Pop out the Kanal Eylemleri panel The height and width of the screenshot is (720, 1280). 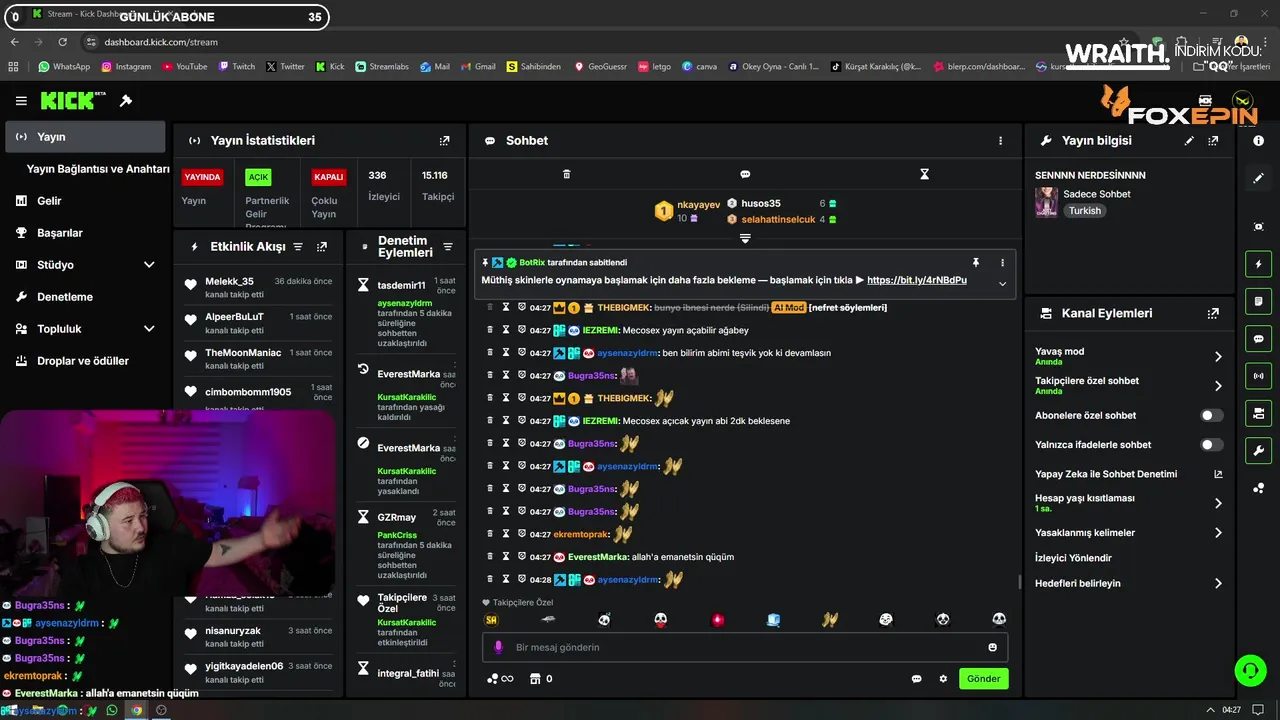tap(1213, 313)
